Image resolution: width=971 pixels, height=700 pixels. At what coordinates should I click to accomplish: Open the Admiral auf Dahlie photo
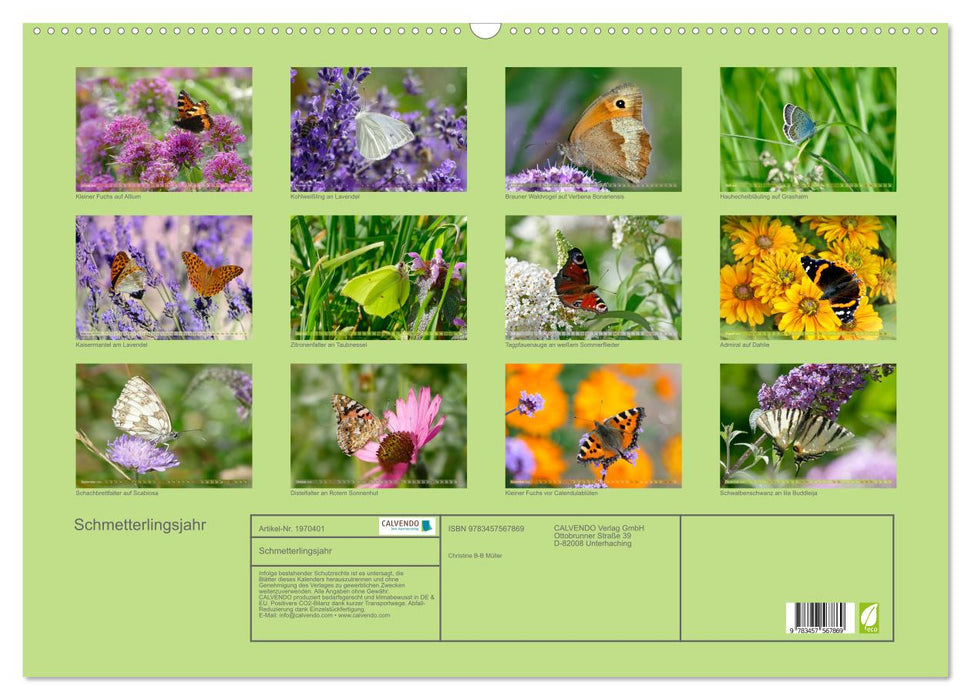tap(808, 277)
